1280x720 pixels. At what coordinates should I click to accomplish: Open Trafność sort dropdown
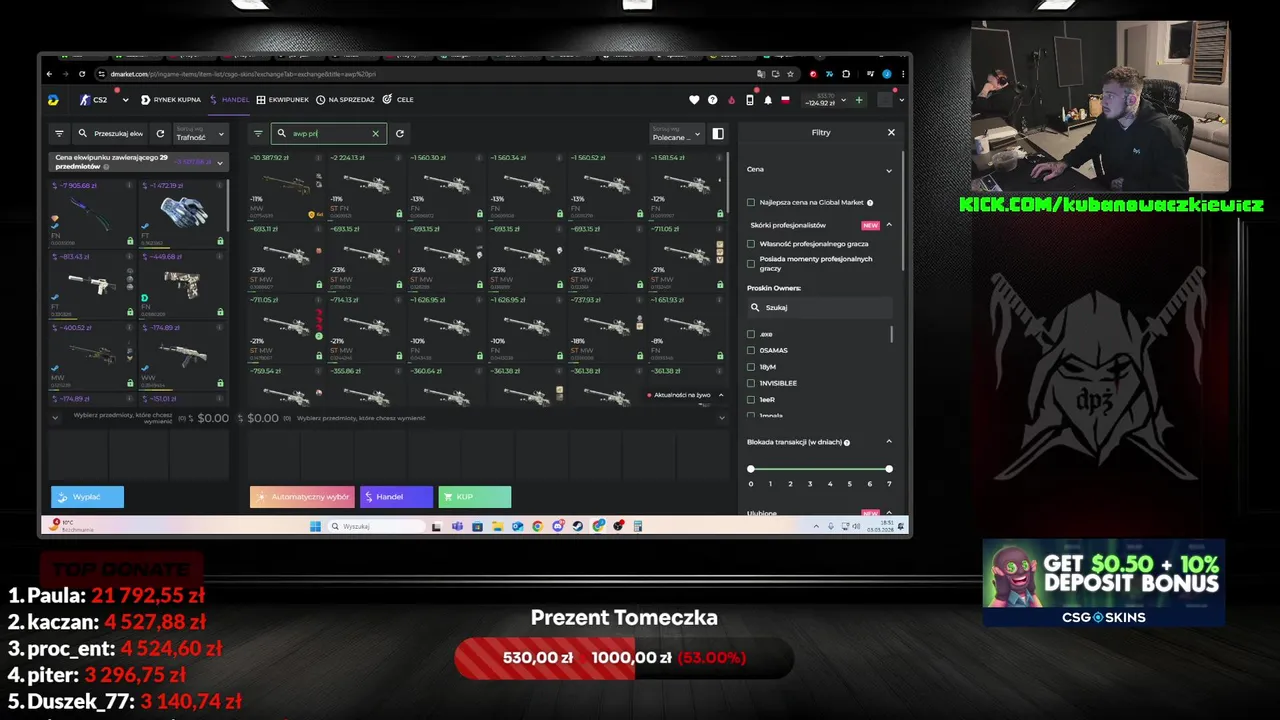[x=201, y=133]
